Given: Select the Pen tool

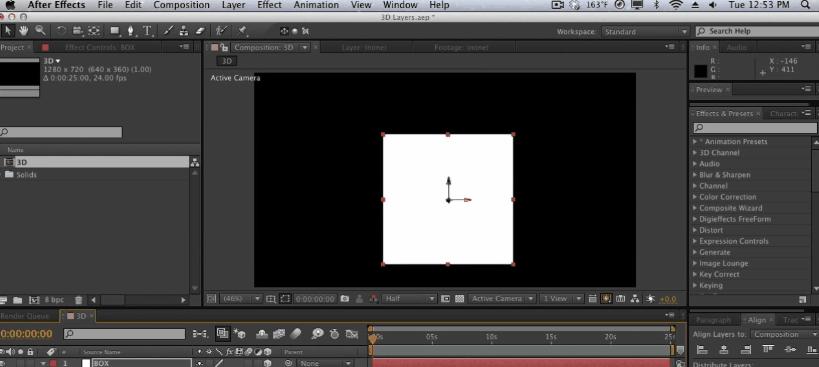Looking at the screenshot, I should coord(131,31).
